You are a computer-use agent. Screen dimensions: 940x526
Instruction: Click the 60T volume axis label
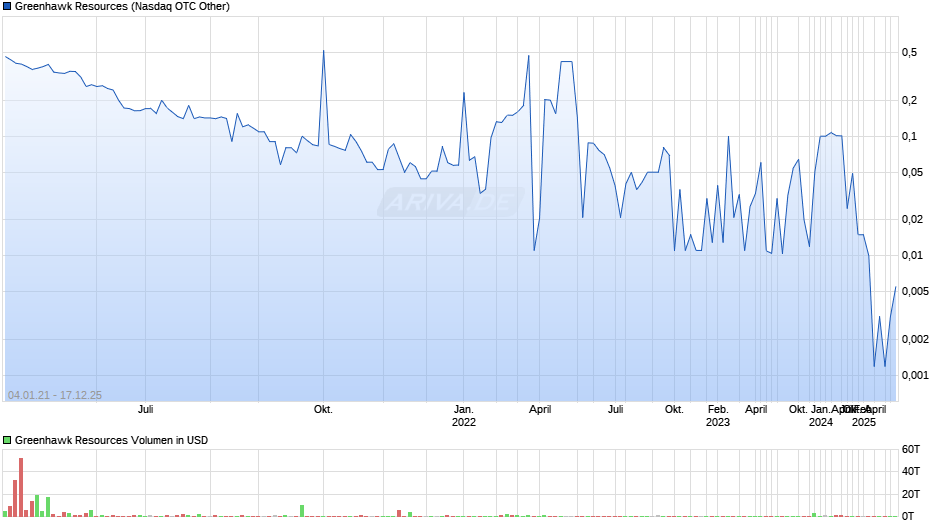click(911, 449)
